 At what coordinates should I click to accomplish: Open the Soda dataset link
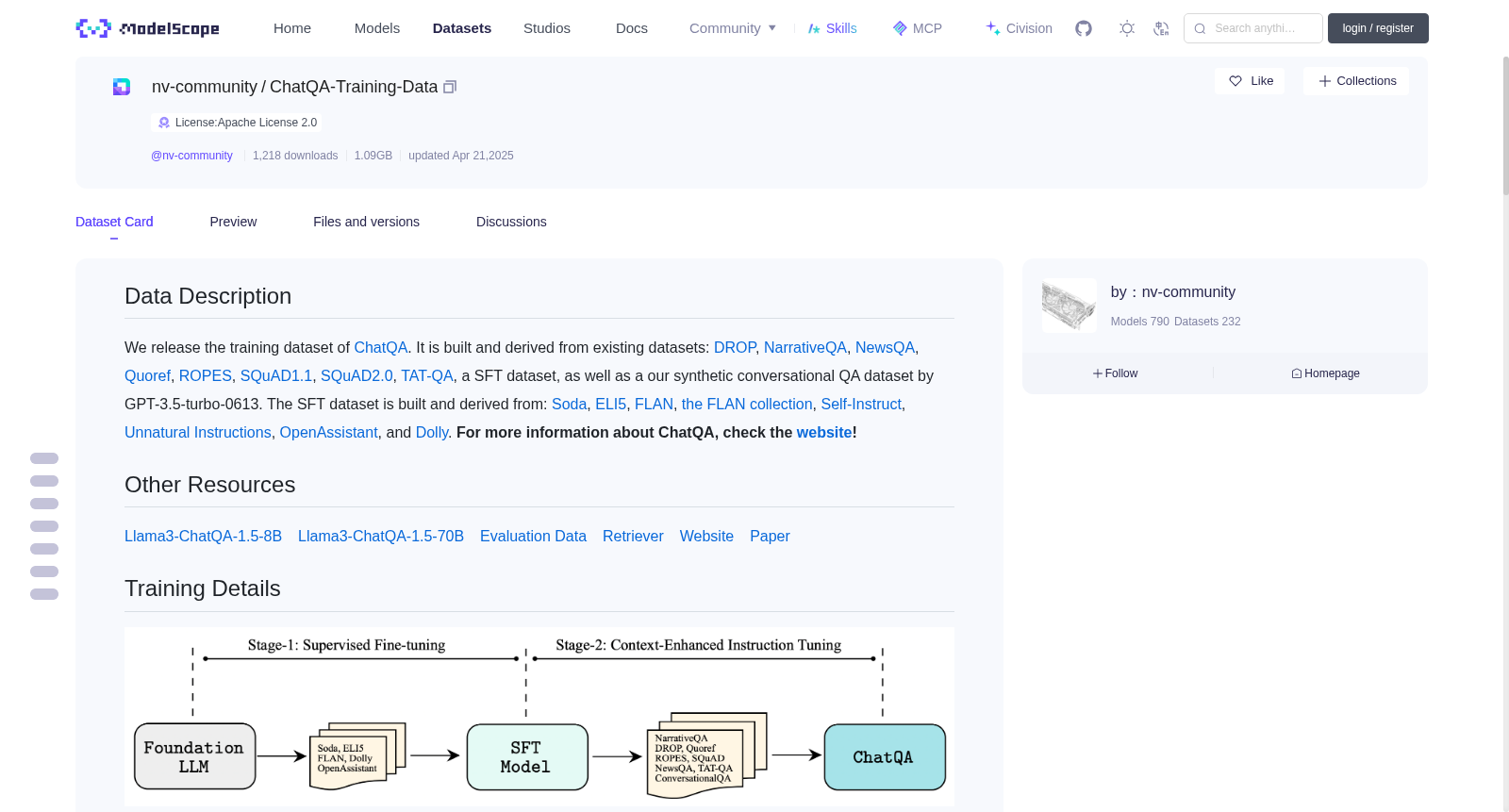pyautogui.click(x=570, y=405)
